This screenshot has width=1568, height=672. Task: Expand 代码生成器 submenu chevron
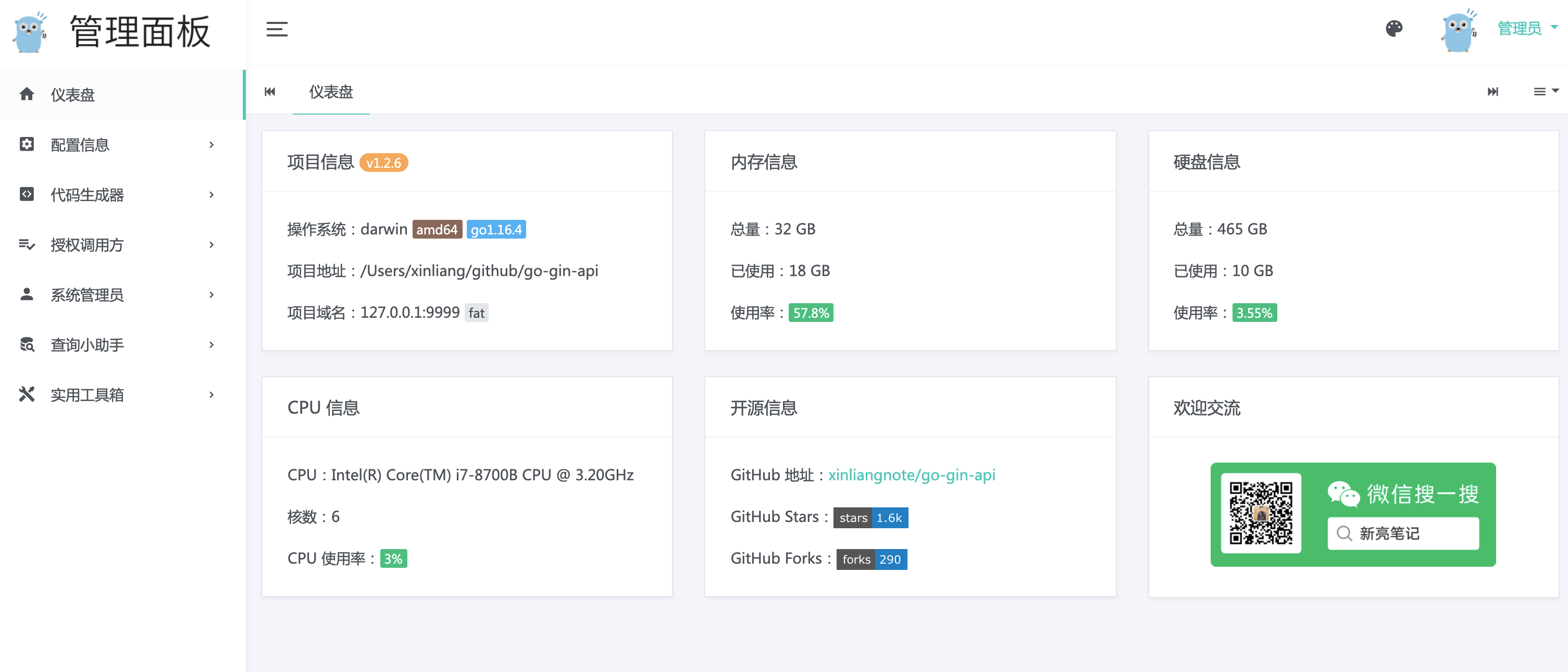[212, 195]
